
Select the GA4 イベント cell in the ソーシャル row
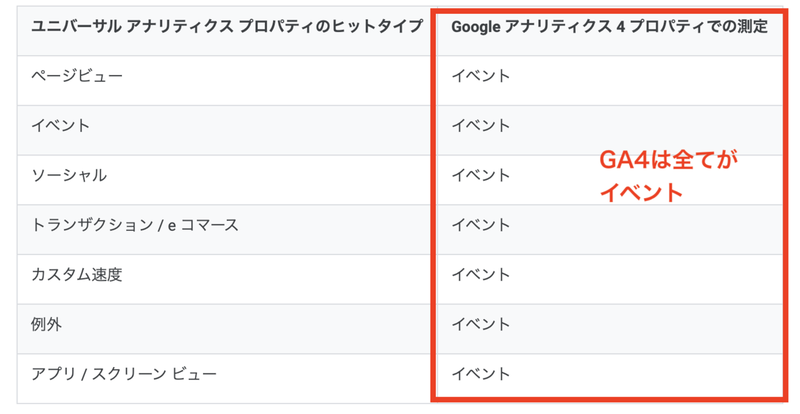[x=481, y=175]
